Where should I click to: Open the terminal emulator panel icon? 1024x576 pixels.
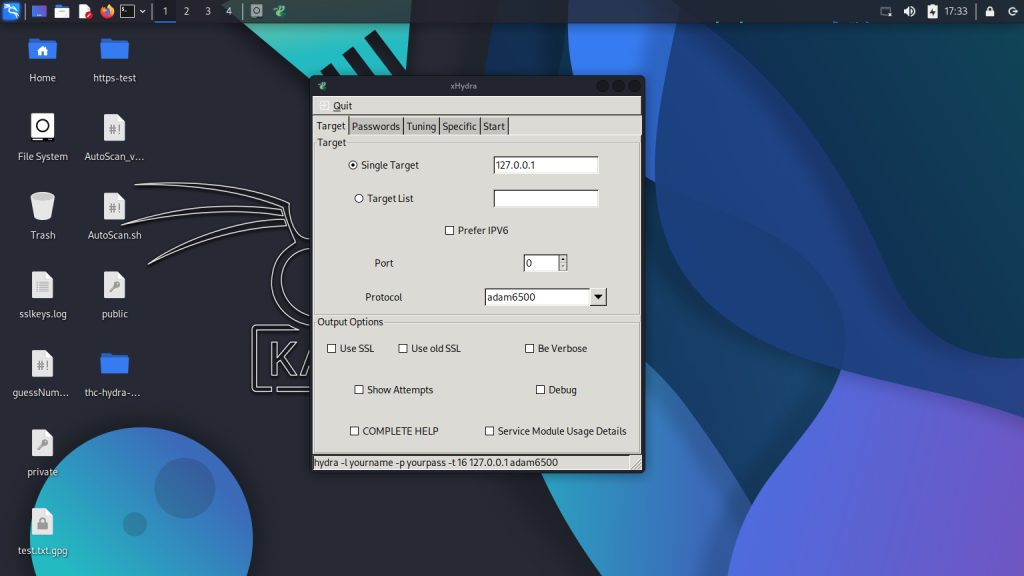127,11
